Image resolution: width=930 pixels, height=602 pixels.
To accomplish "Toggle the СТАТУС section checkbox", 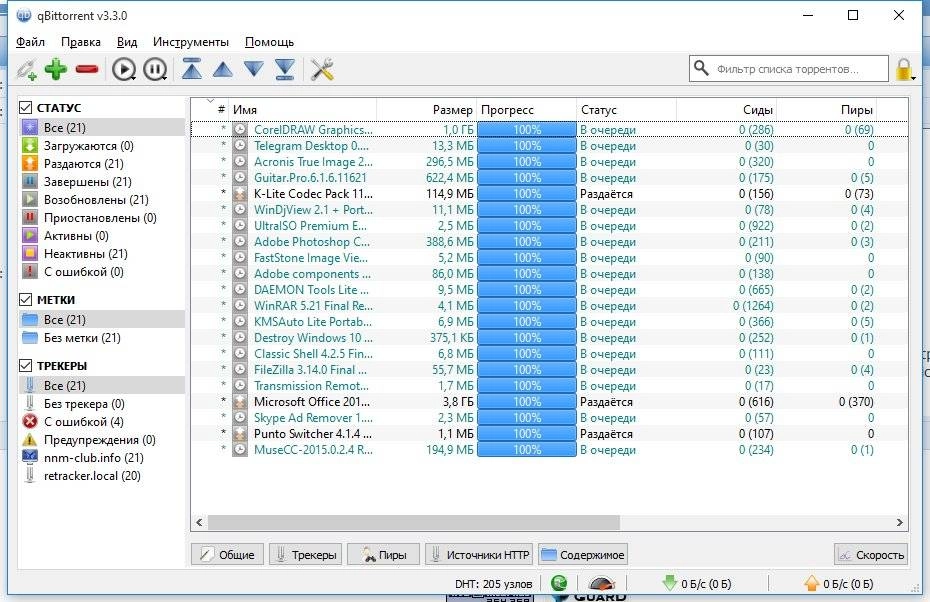I will pos(25,107).
